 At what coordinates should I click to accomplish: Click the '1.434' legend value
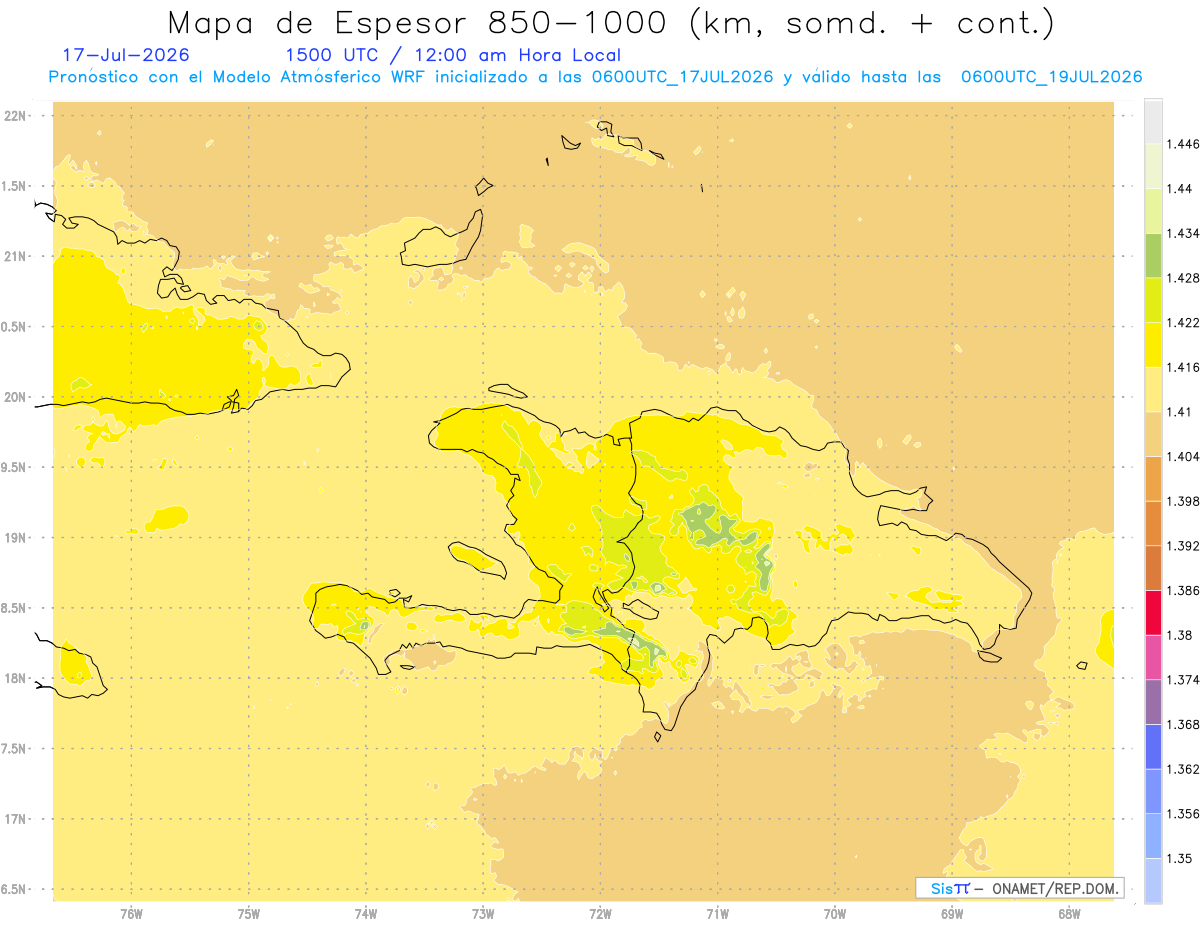[1185, 233]
